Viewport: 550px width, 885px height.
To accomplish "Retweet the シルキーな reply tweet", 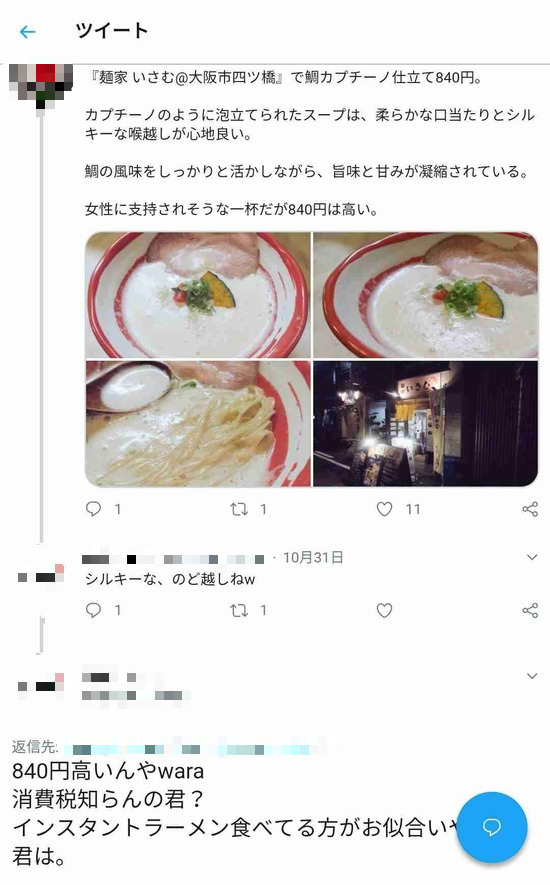I will (x=239, y=611).
